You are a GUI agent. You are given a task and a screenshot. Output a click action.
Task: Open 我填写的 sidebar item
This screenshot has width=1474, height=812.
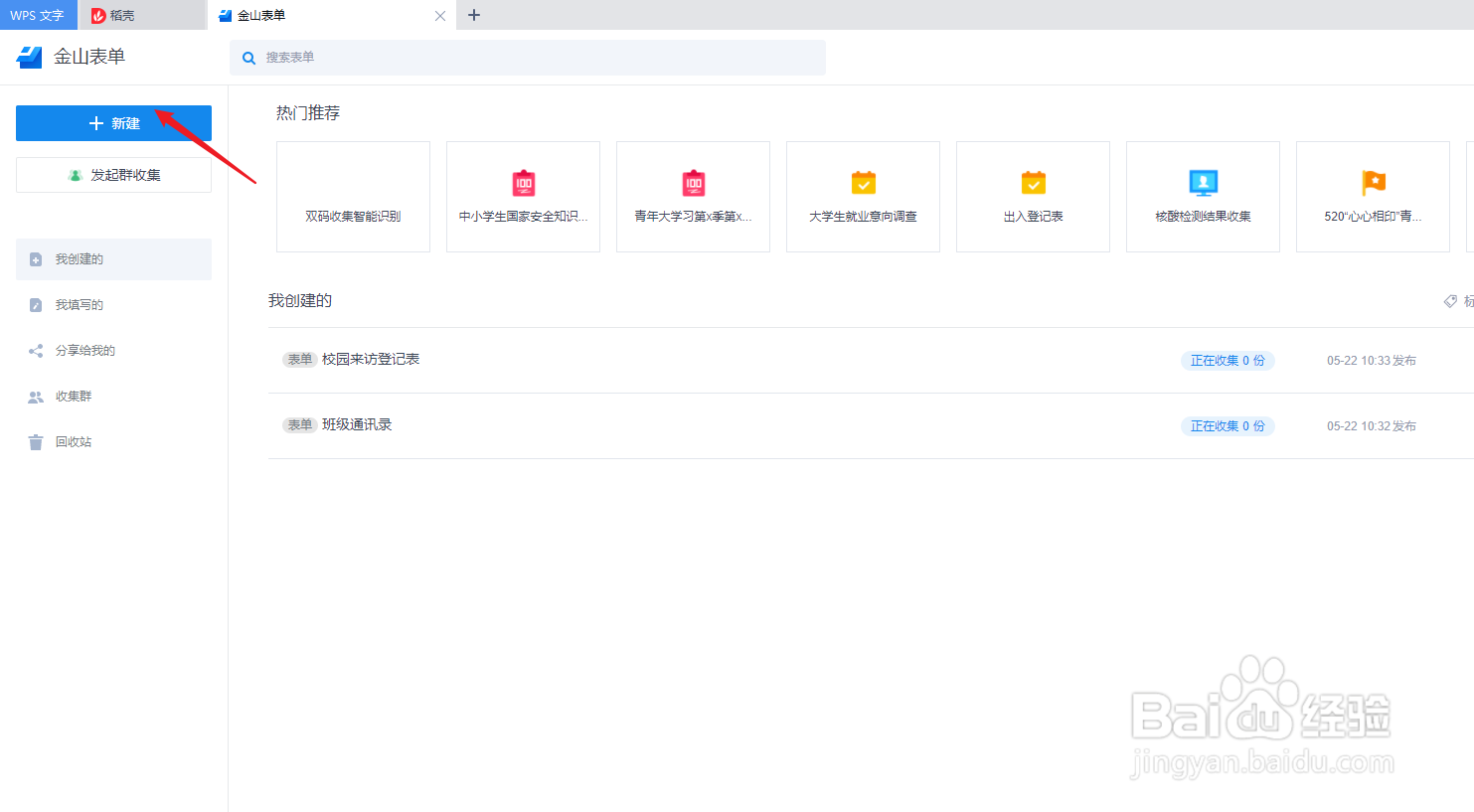[113, 305]
